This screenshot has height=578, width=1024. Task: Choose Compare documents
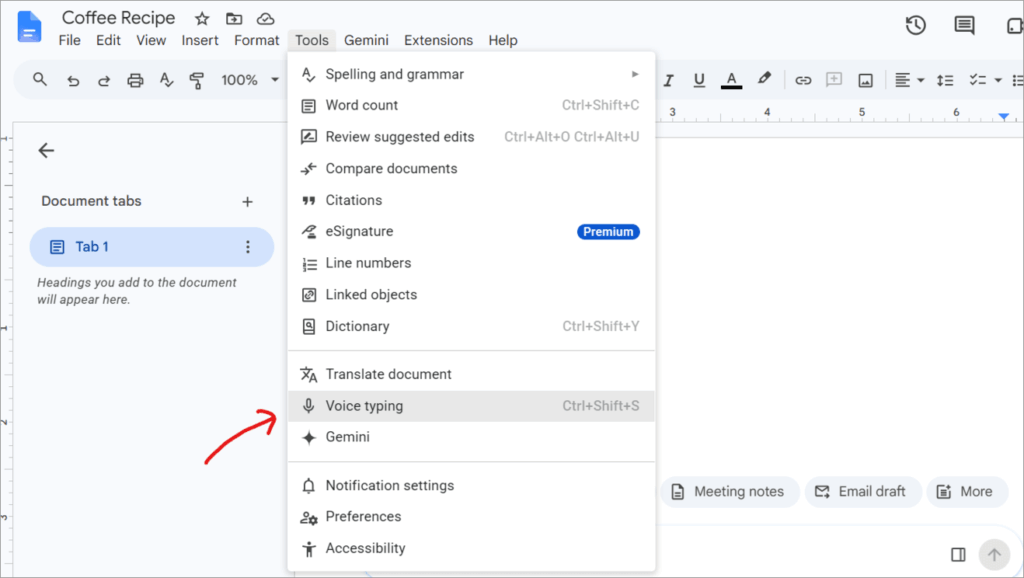471,169
